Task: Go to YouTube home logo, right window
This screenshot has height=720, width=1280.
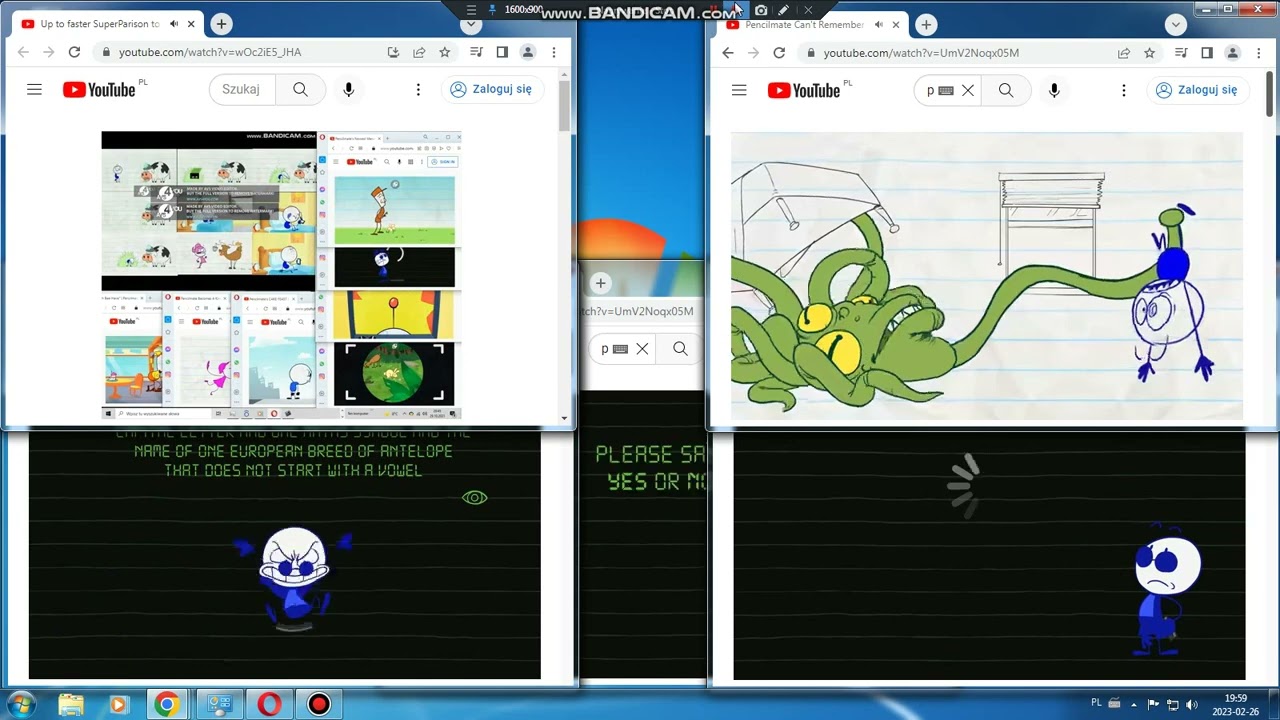Action: pos(804,90)
